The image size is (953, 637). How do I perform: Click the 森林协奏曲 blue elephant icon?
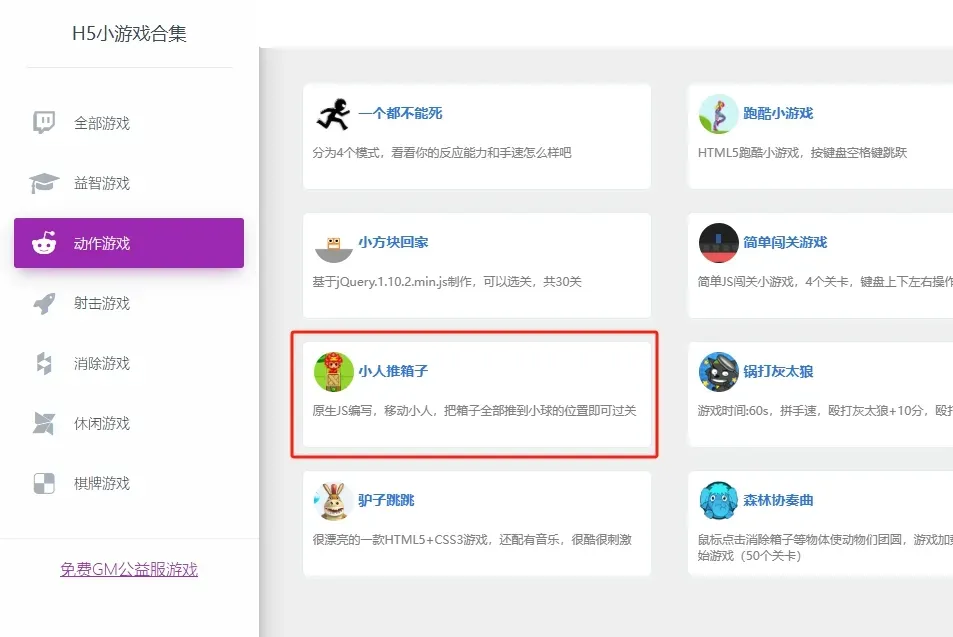point(718,500)
